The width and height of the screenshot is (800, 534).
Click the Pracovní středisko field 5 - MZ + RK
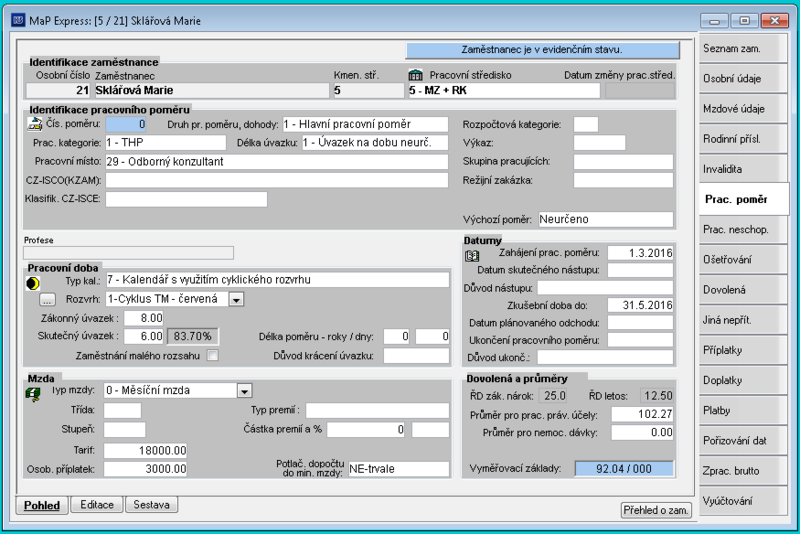pos(504,90)
